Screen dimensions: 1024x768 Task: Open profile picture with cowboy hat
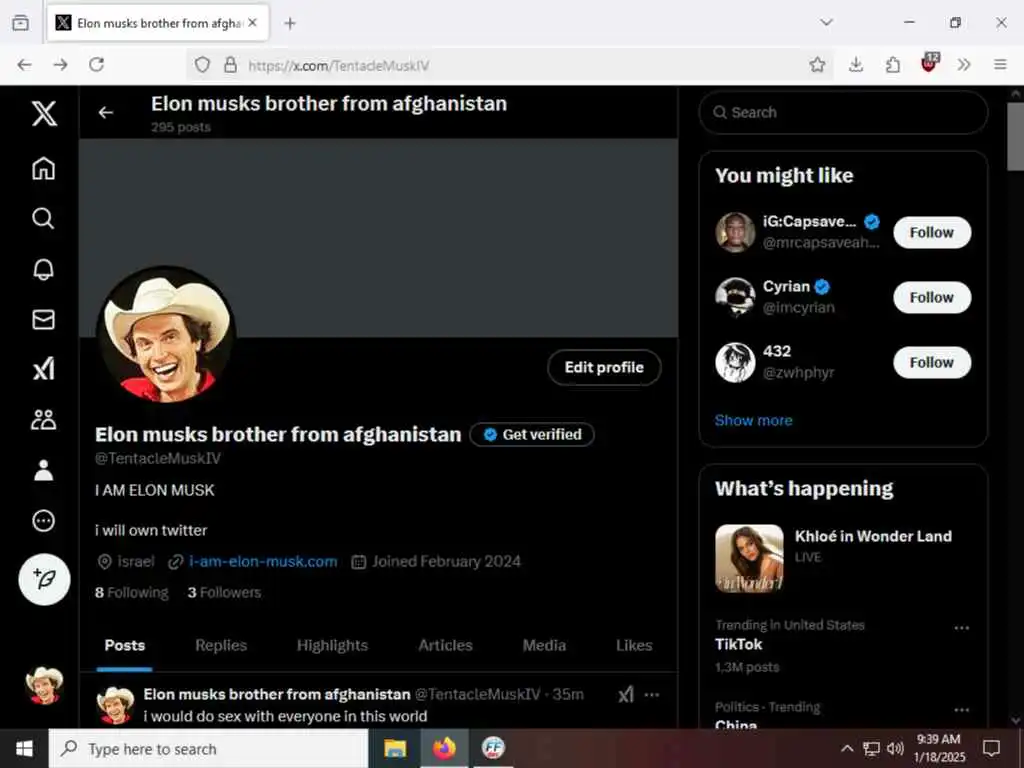click(x=167, y=334)
